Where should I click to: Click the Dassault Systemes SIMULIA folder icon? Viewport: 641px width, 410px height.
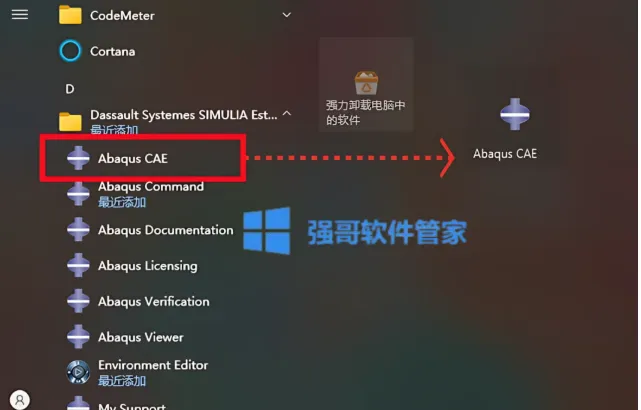[70, 122]
